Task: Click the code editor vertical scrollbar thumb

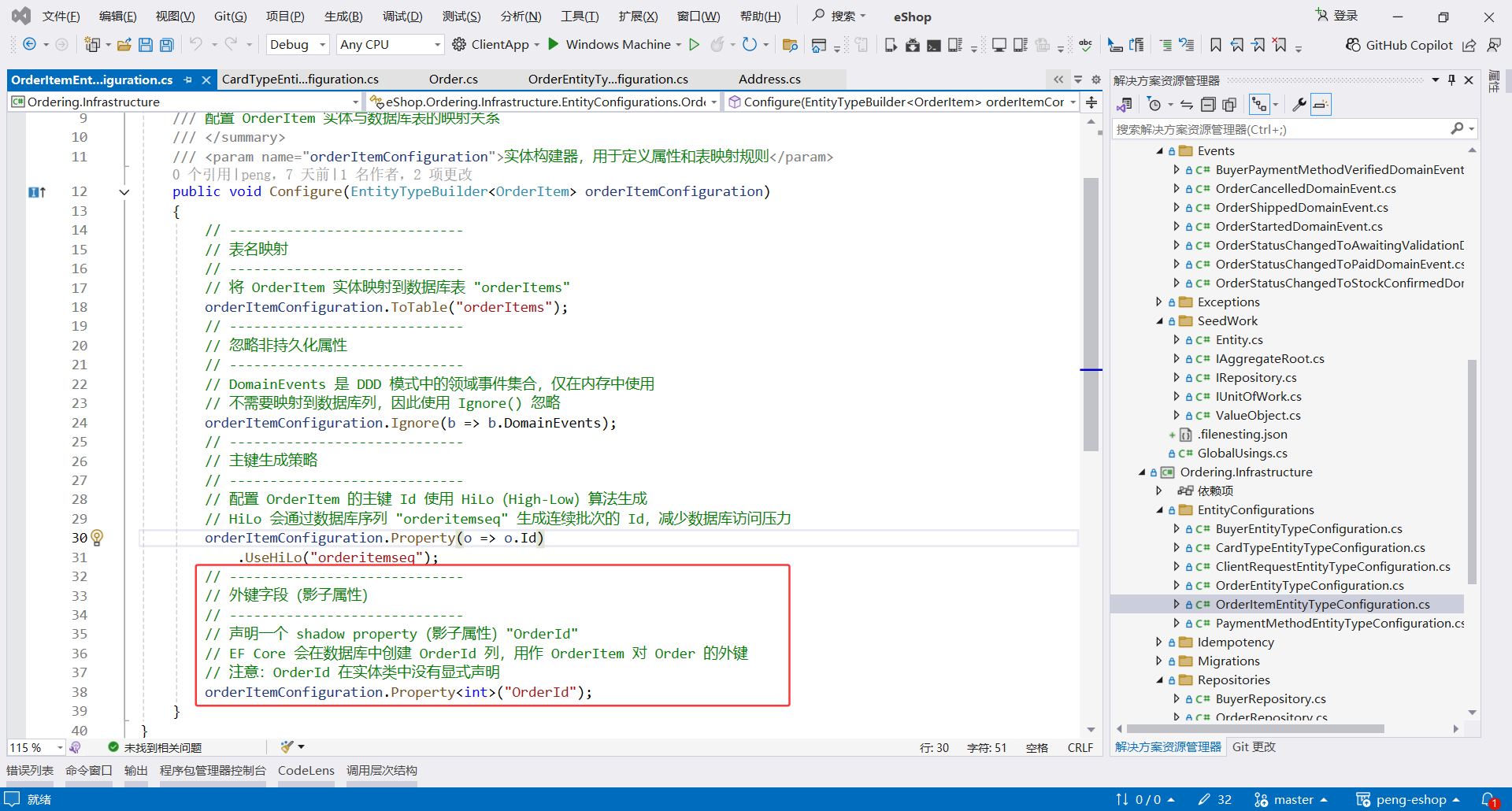Action: click(1091, 315)
